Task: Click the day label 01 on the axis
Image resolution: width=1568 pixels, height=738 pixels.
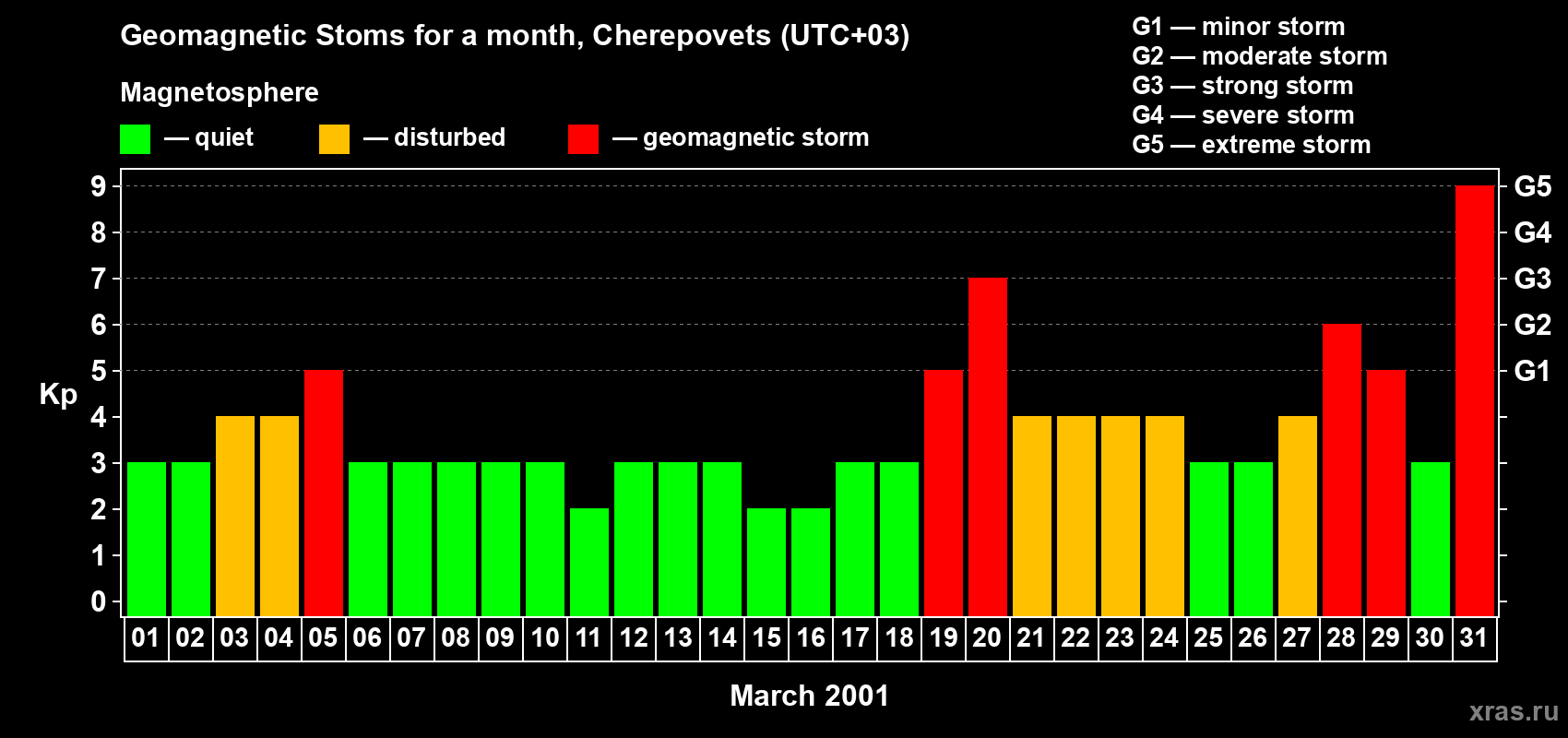Action: (x=146, y=638)
